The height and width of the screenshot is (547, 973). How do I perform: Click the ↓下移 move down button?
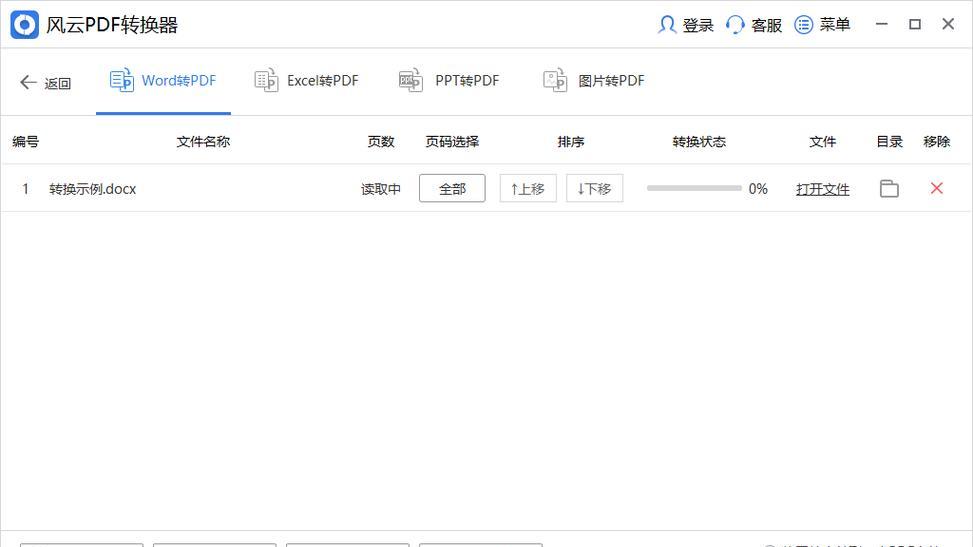pyautogui.click(x=594, y=188)
